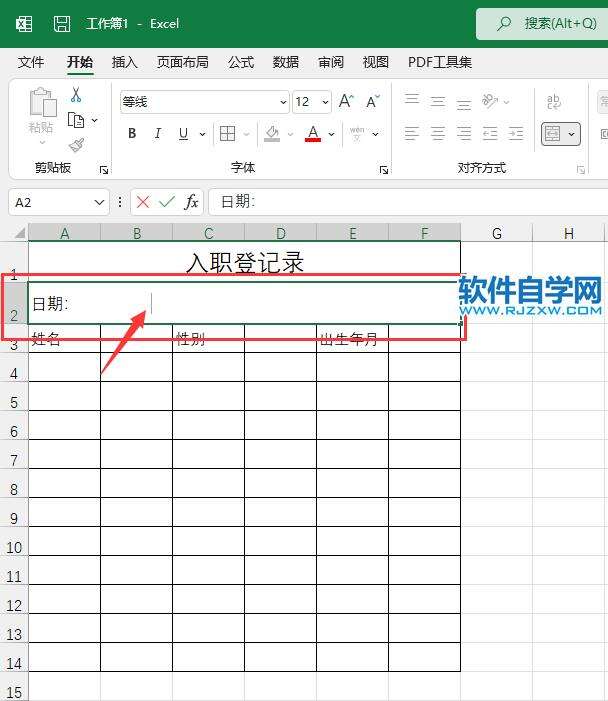Click the Wrap Text icon

point(554,102)
